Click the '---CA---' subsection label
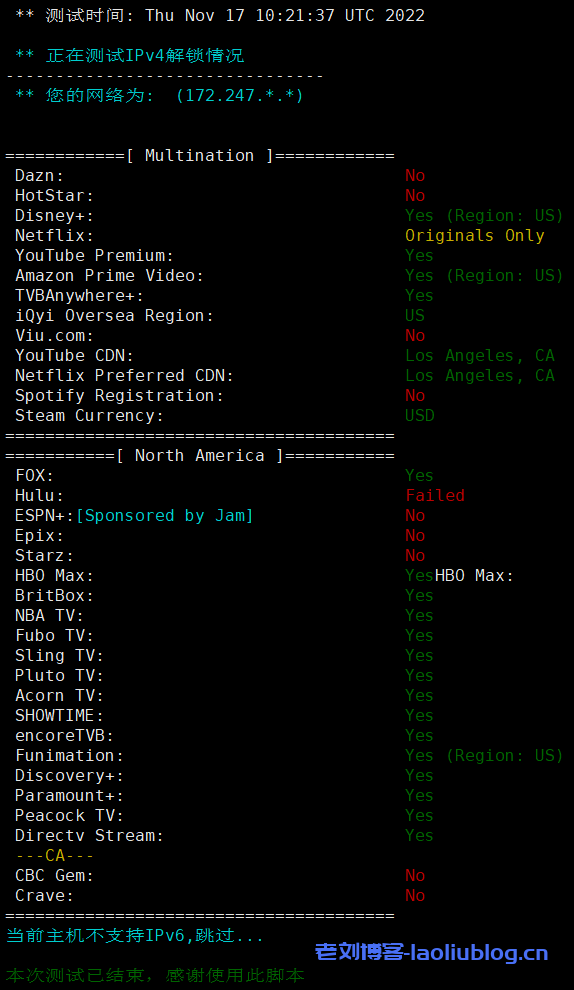This screenshot has width=574, height=990. [x=55, y=856]
